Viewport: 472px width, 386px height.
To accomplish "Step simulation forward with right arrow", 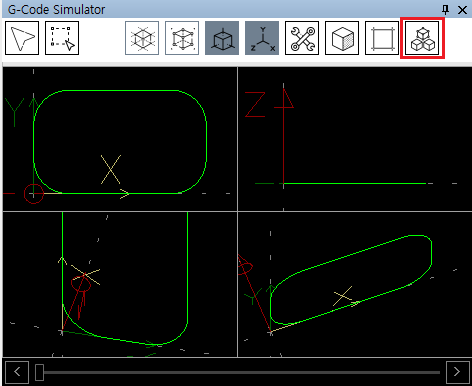I will click(457, 371).
